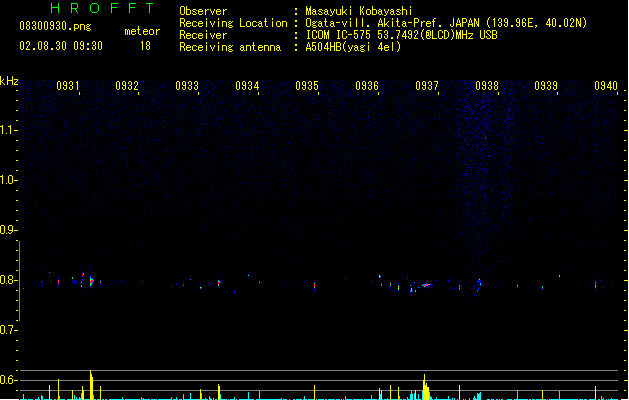This screenshot has width=629, height=400.
Task: Click the yellow intensity peak near 0937
Action: [x=426, y=387]
